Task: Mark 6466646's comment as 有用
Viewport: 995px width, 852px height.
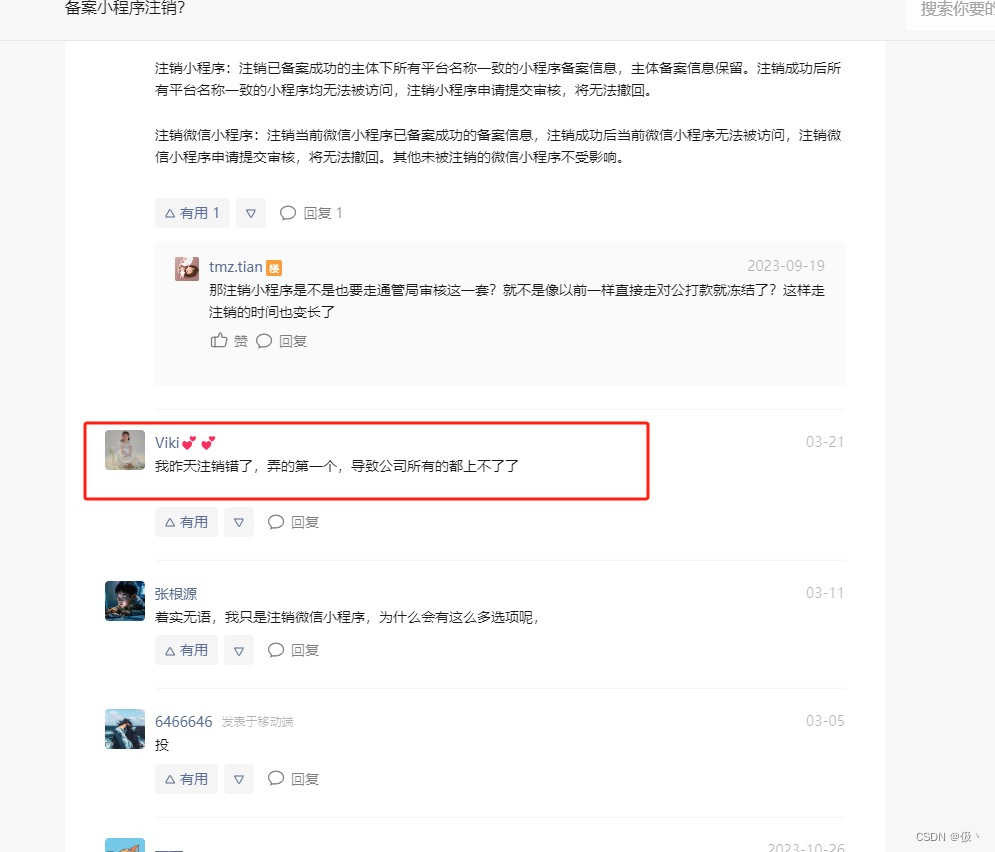Action: (x=186, y=779)
